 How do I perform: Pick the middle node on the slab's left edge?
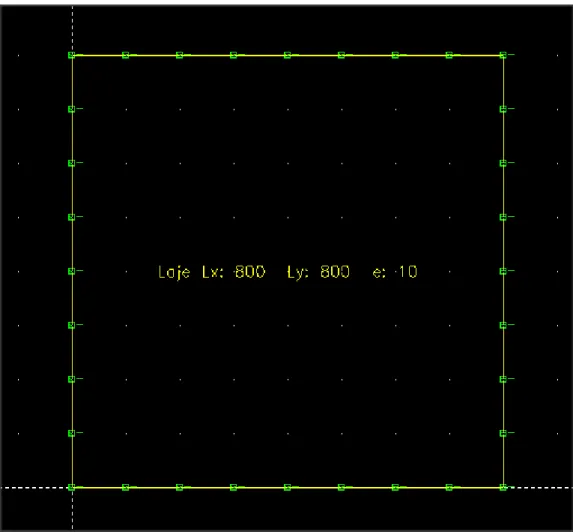coord(72,271)
